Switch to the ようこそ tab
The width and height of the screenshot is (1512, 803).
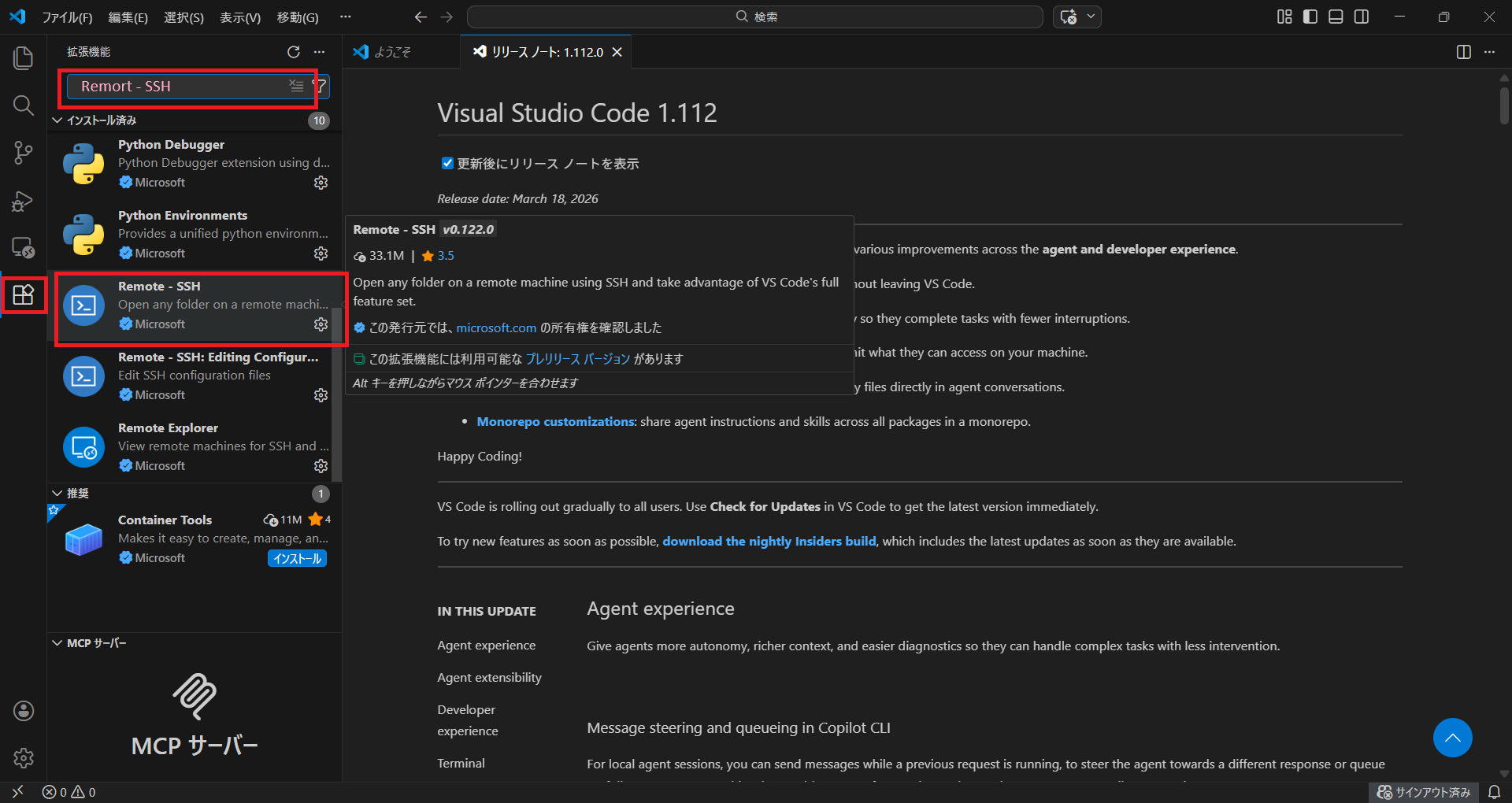391,52
